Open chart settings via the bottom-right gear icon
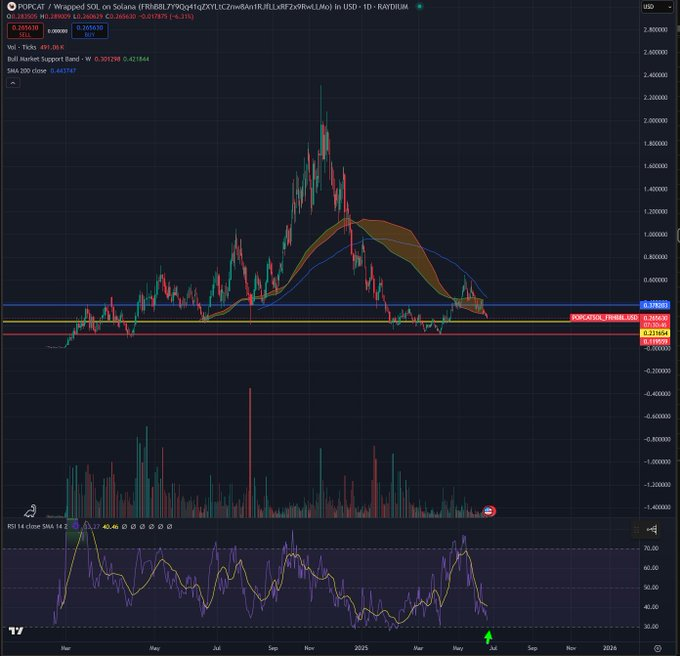680x656 pixels. point(657,648)
